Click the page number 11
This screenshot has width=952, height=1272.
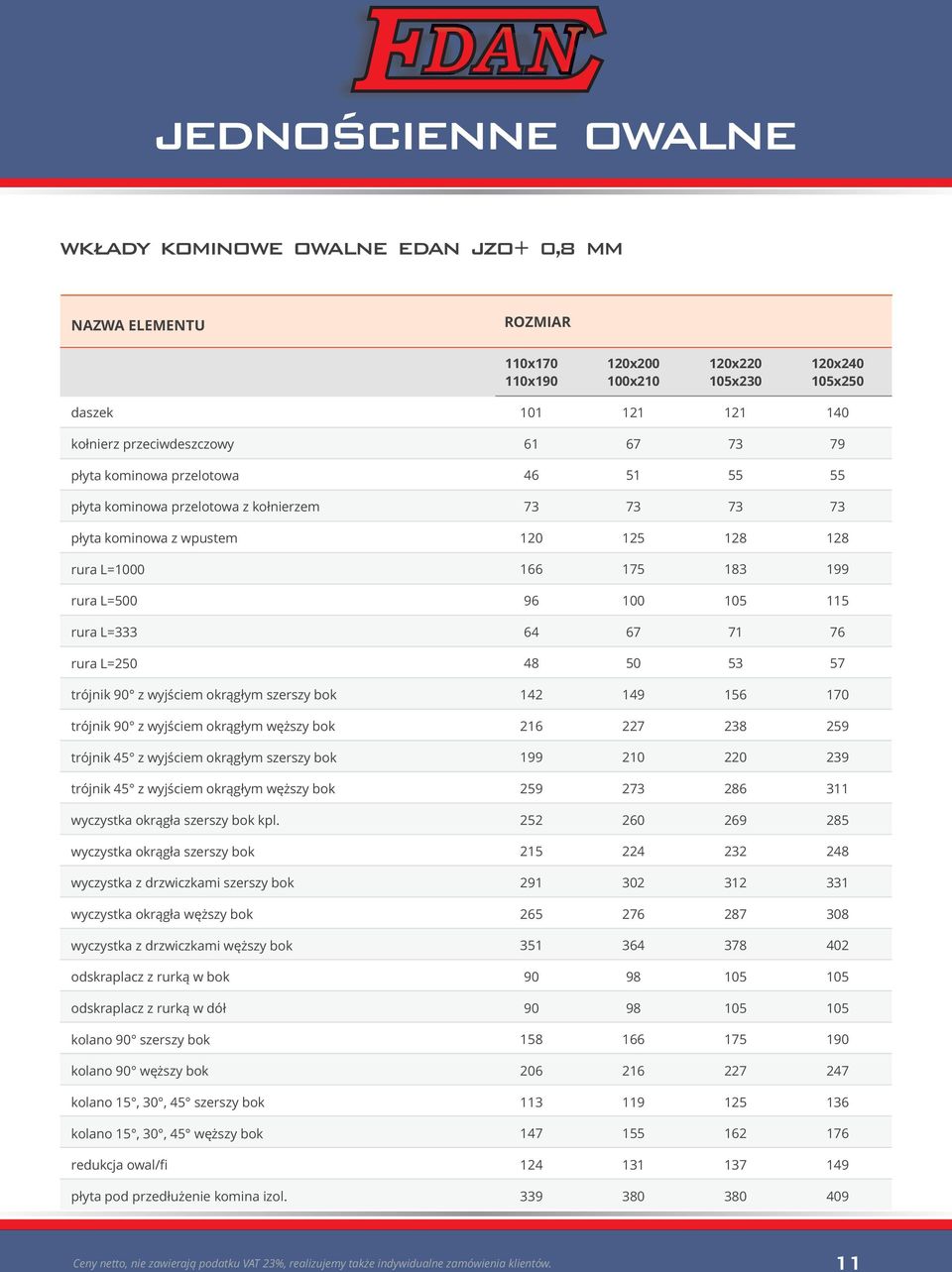[x=848, y=1262]
